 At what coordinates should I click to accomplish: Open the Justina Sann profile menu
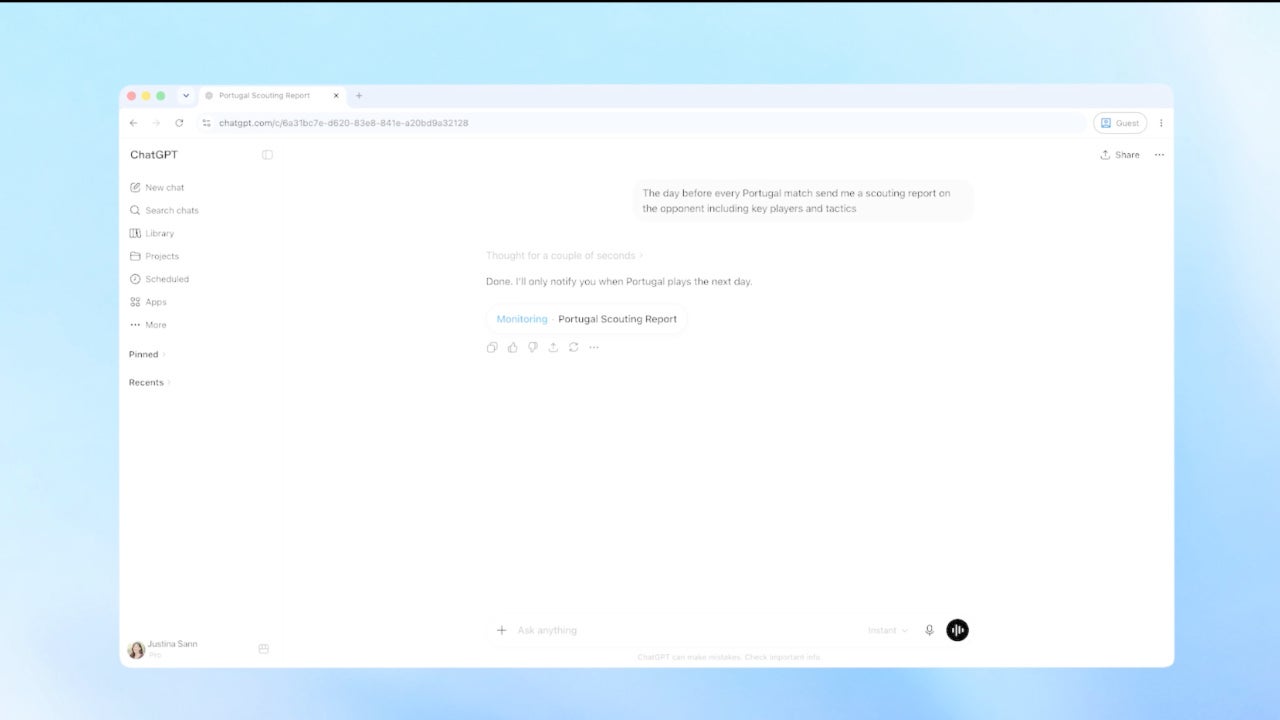click(x=163, y=649)
